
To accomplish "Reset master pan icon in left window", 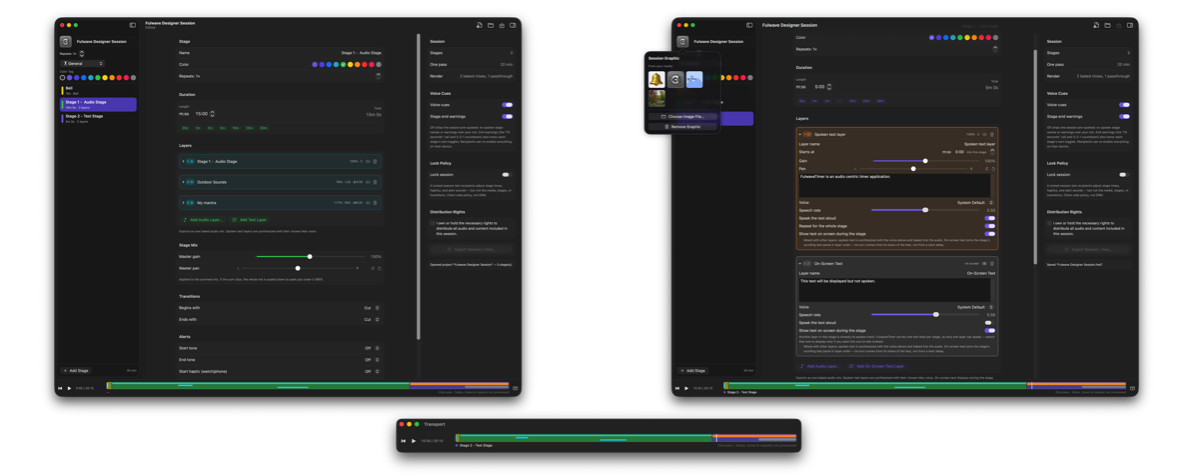I will tap(379, 268).
